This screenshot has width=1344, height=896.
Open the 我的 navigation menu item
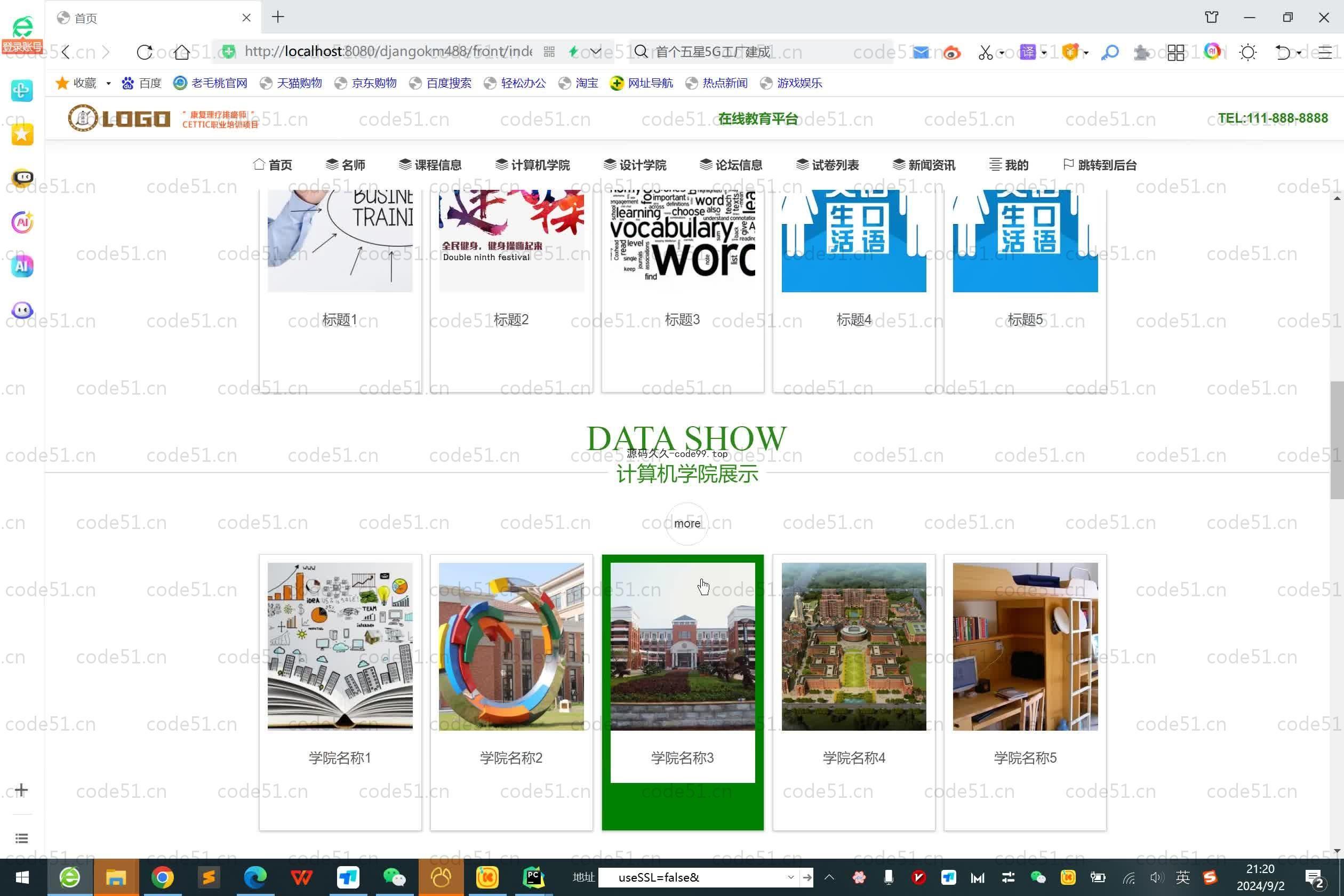coord(1009,165)
